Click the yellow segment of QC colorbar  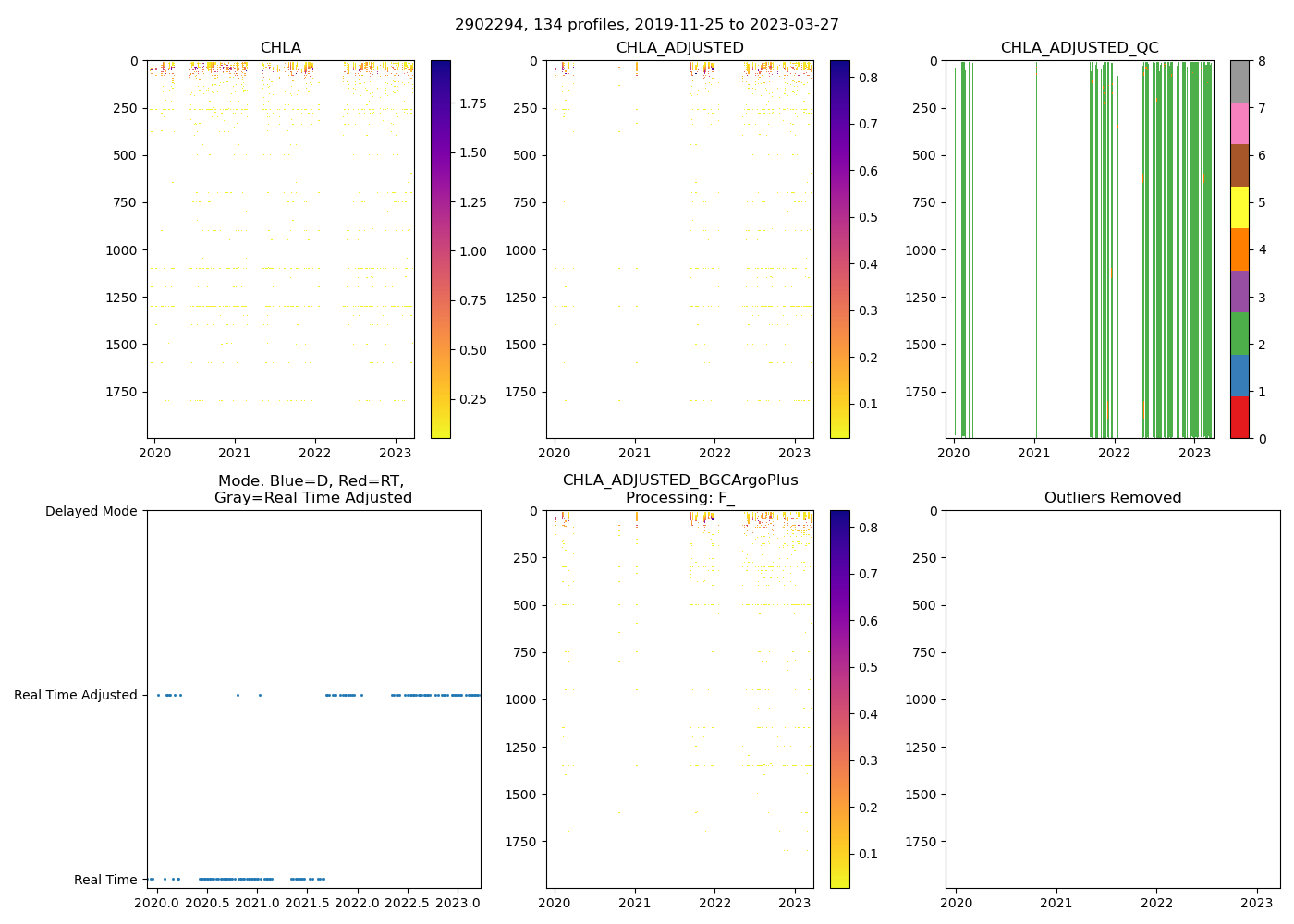pyautogui.click(x=1239, y=208)
